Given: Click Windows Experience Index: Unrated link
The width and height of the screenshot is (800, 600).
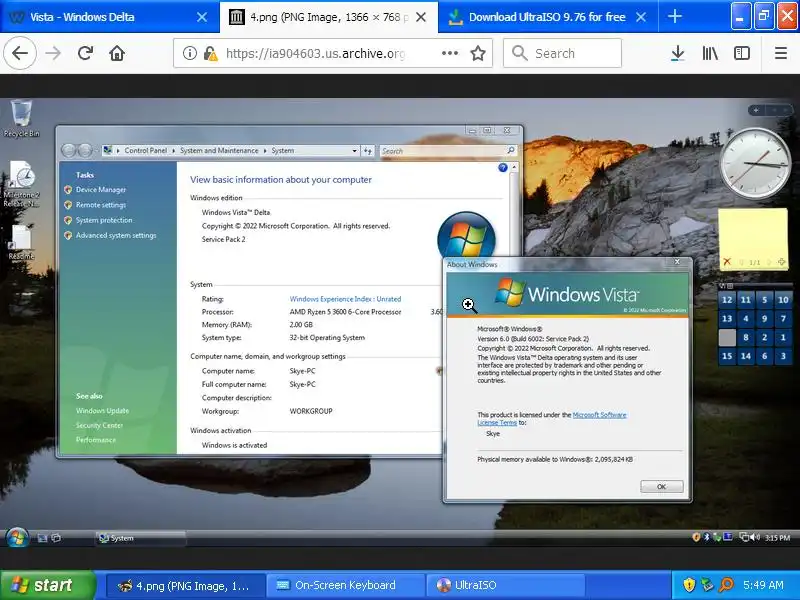Looking at the screenshot, I should click(x=345, y=299).
